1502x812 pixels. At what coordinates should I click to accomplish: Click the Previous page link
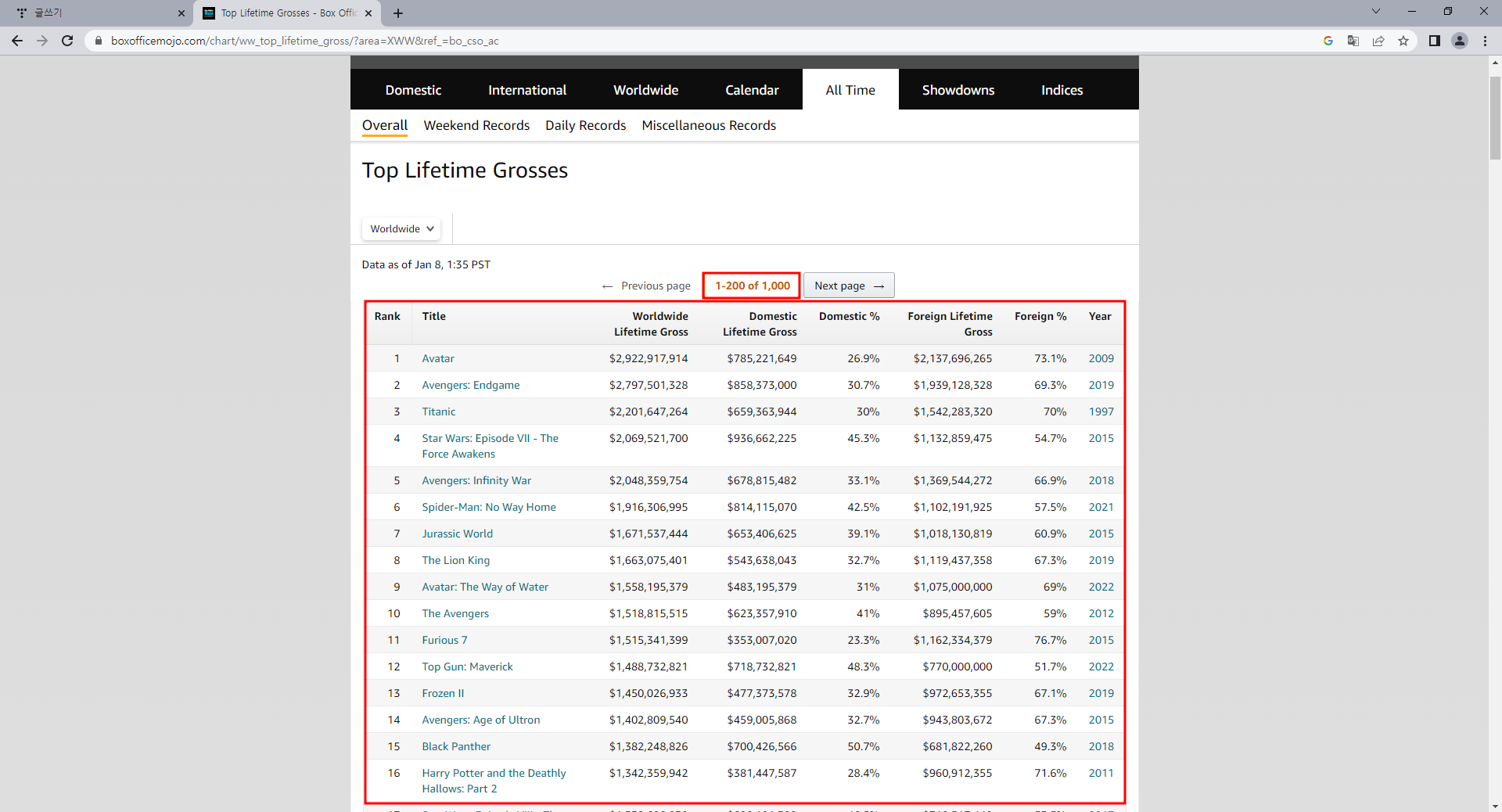pyautogui.click(x=646, y=286)
